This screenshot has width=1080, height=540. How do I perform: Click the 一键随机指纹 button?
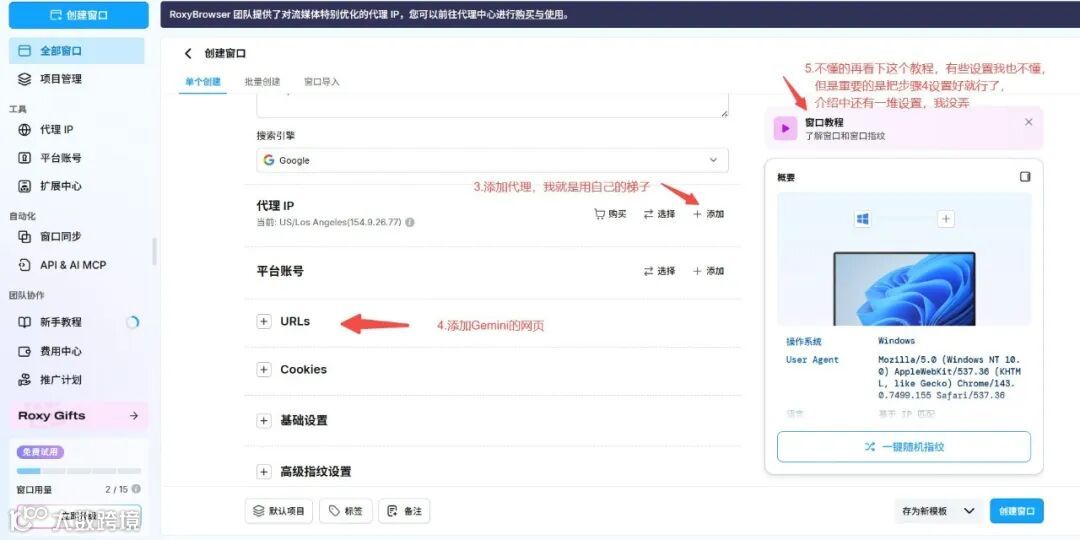click(904, 446)
